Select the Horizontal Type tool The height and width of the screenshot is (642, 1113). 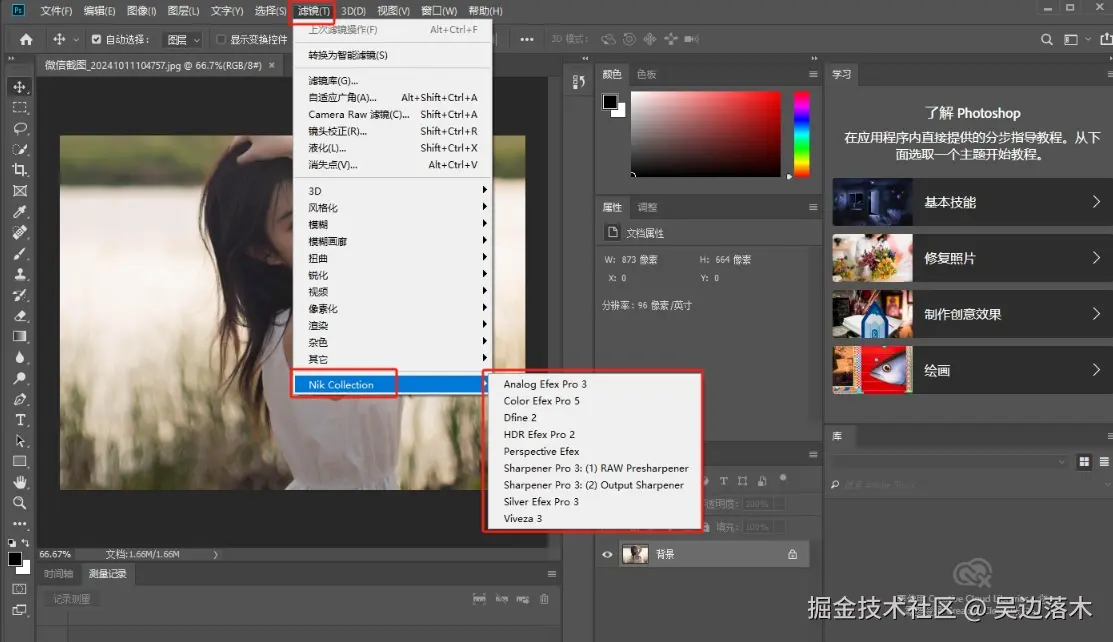coord(20,420)
